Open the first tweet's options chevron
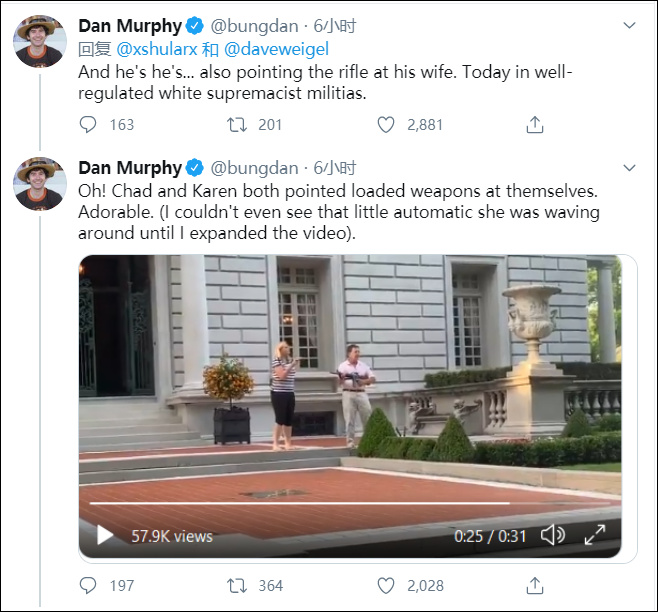658x612 pixels. click(629, 25)
